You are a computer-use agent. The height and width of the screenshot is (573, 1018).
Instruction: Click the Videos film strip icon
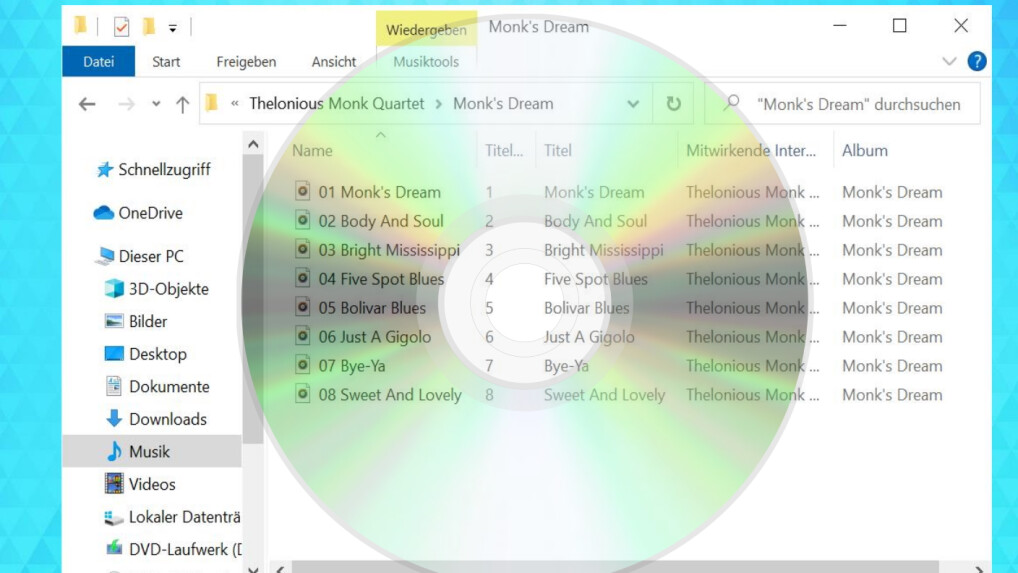(x=114, y=483)
